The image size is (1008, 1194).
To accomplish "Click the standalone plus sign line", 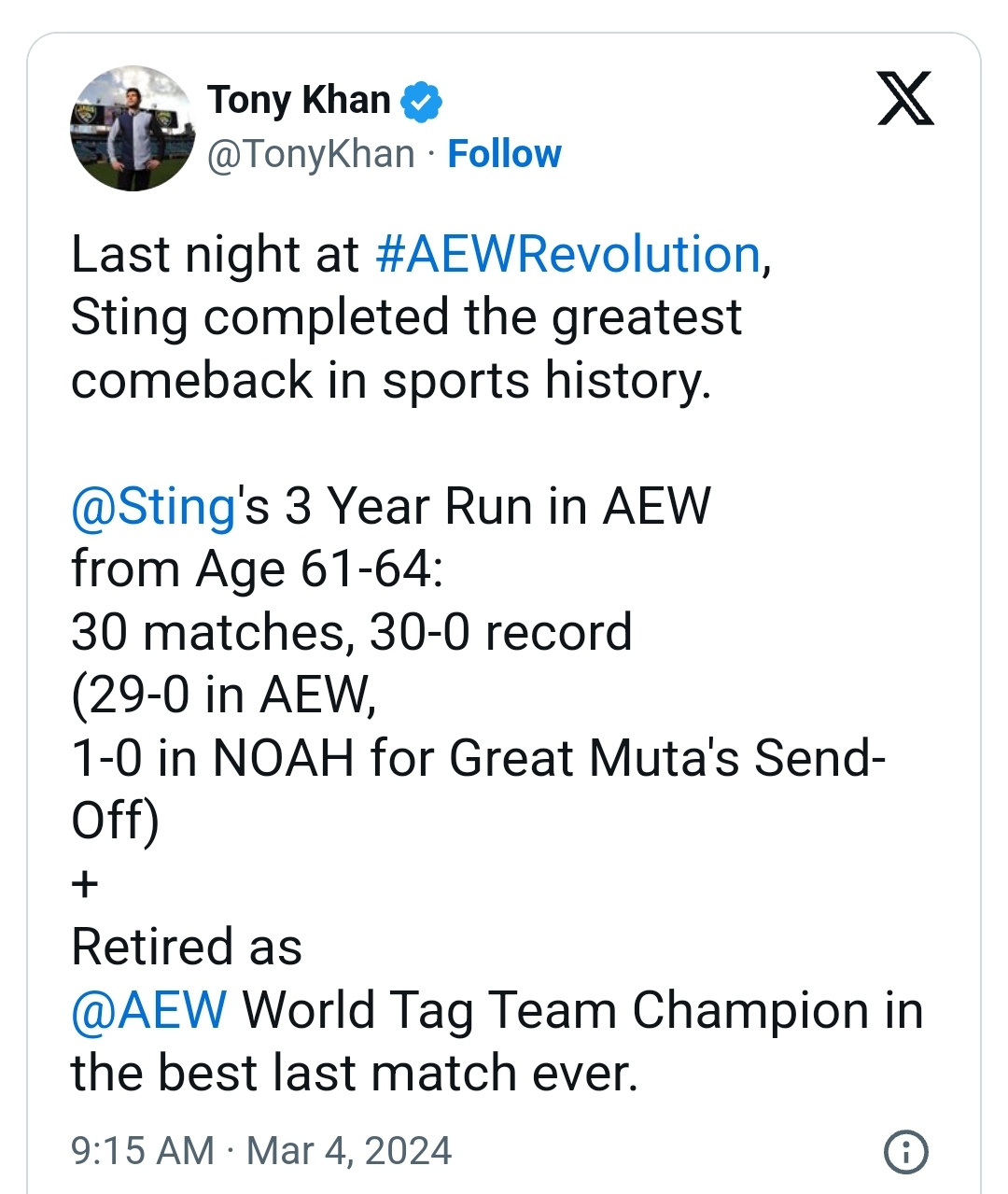I will (x=85, y=884).
